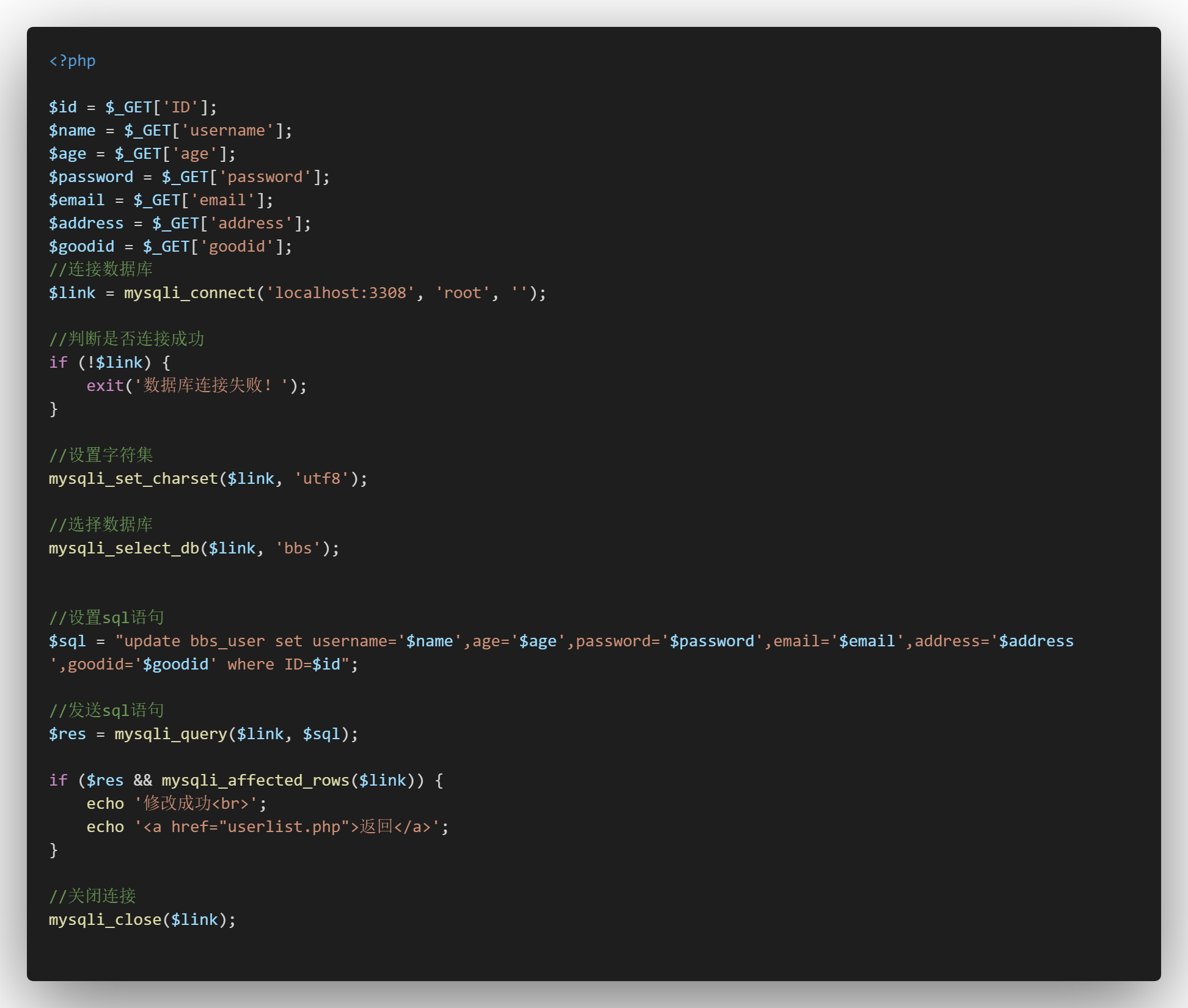Select the mysqli_close($link) statement
Viewport: 1188px width, 1008px height.
click(x=141, y=919)
